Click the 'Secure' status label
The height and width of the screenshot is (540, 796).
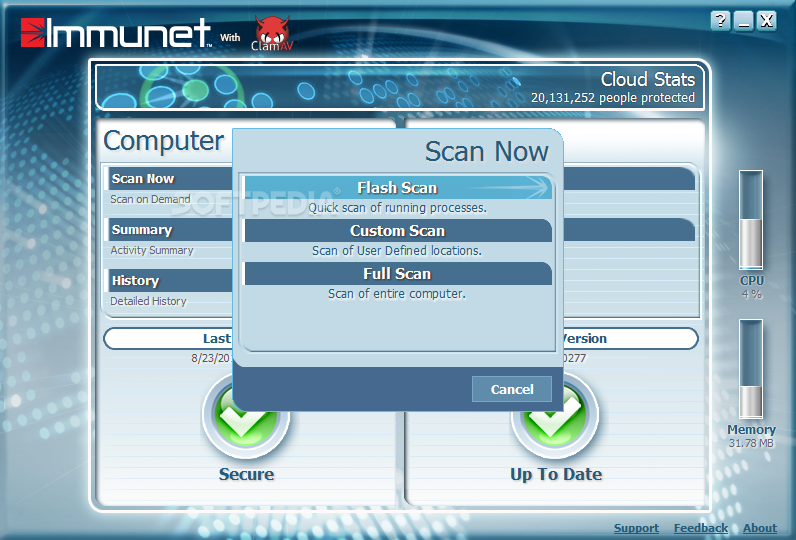(246, 474)
